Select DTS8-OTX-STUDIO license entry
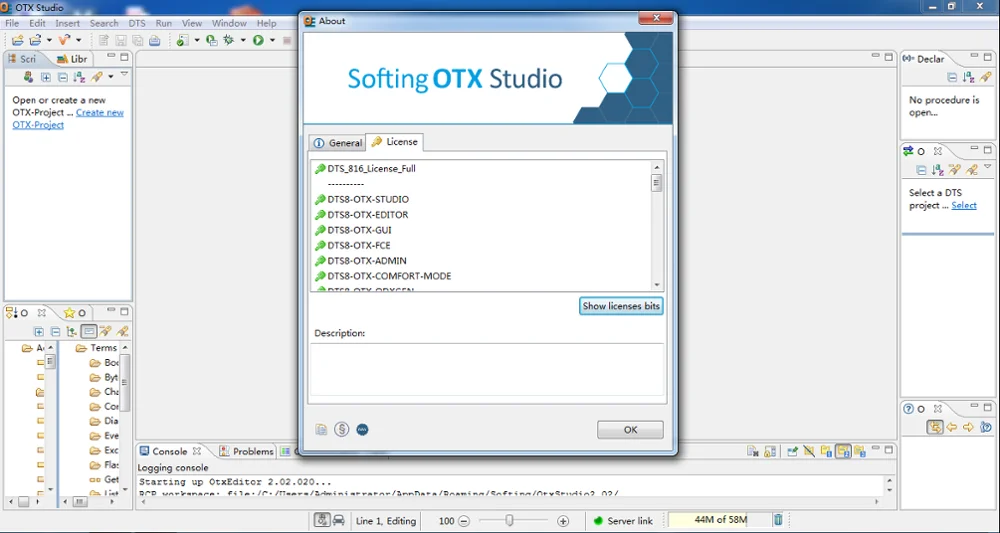 click(362, 200)
